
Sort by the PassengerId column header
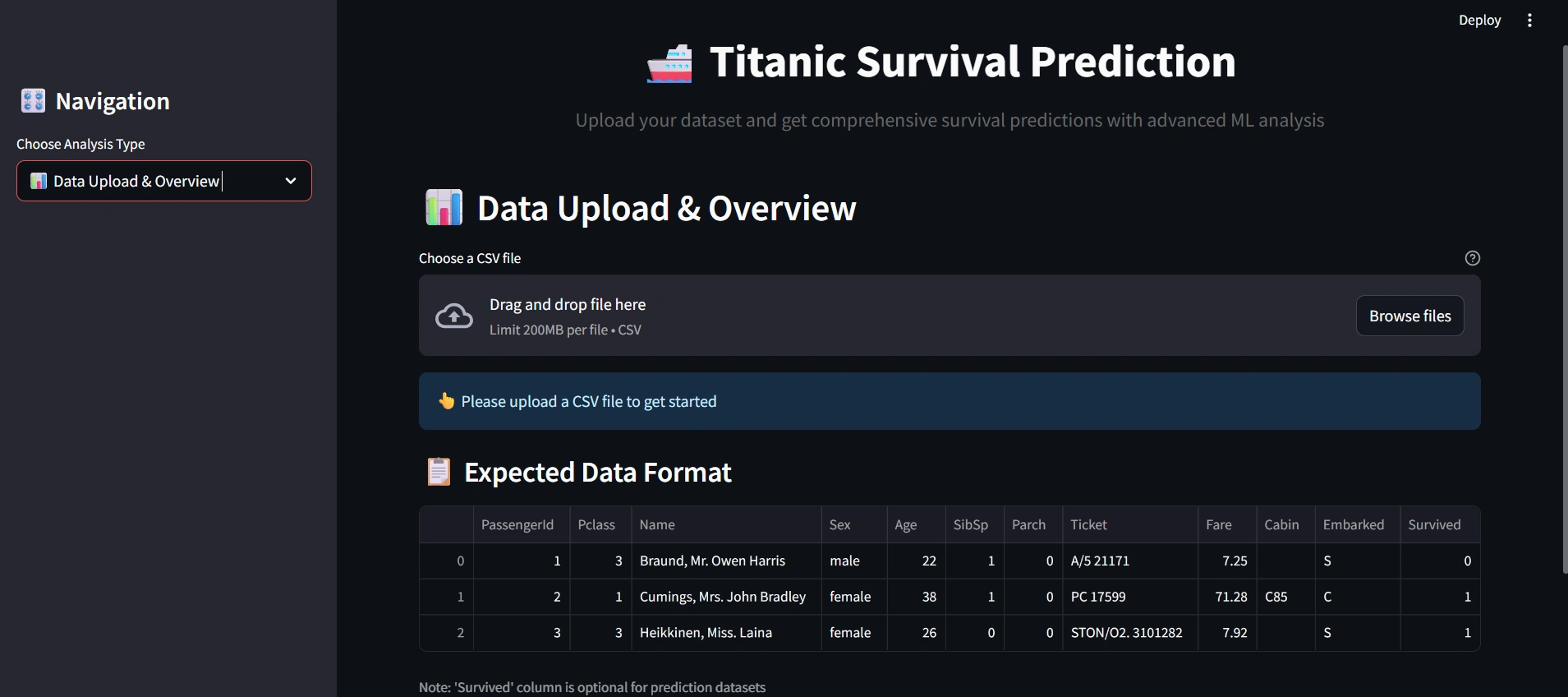pos(517,524)
